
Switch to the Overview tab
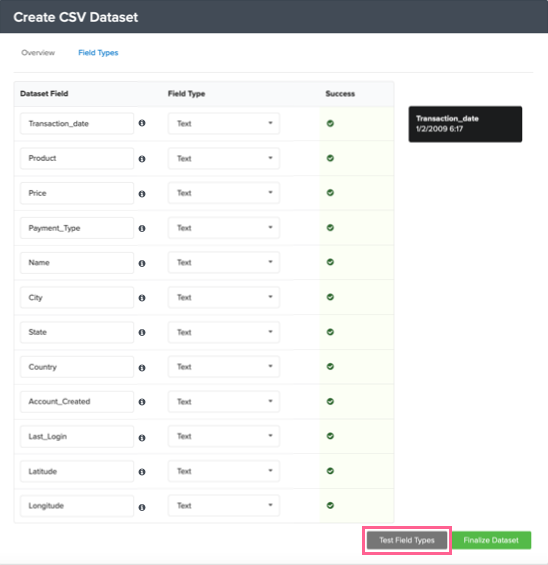(x=38, y=53)
